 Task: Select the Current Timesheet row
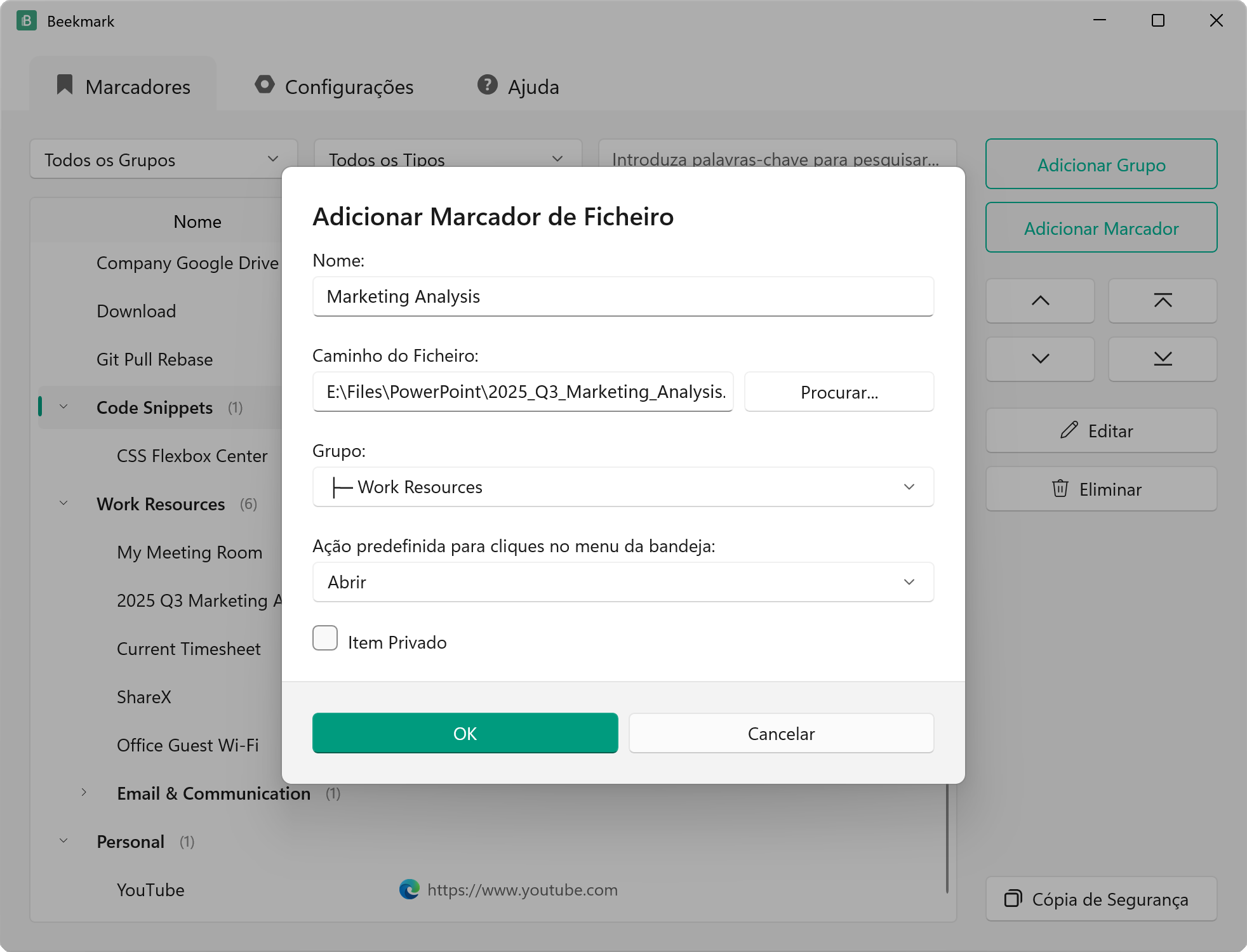[189, 649]
